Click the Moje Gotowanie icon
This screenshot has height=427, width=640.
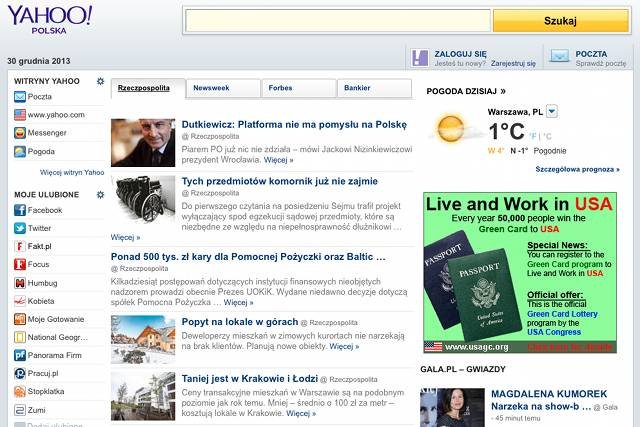pos(20,319)
